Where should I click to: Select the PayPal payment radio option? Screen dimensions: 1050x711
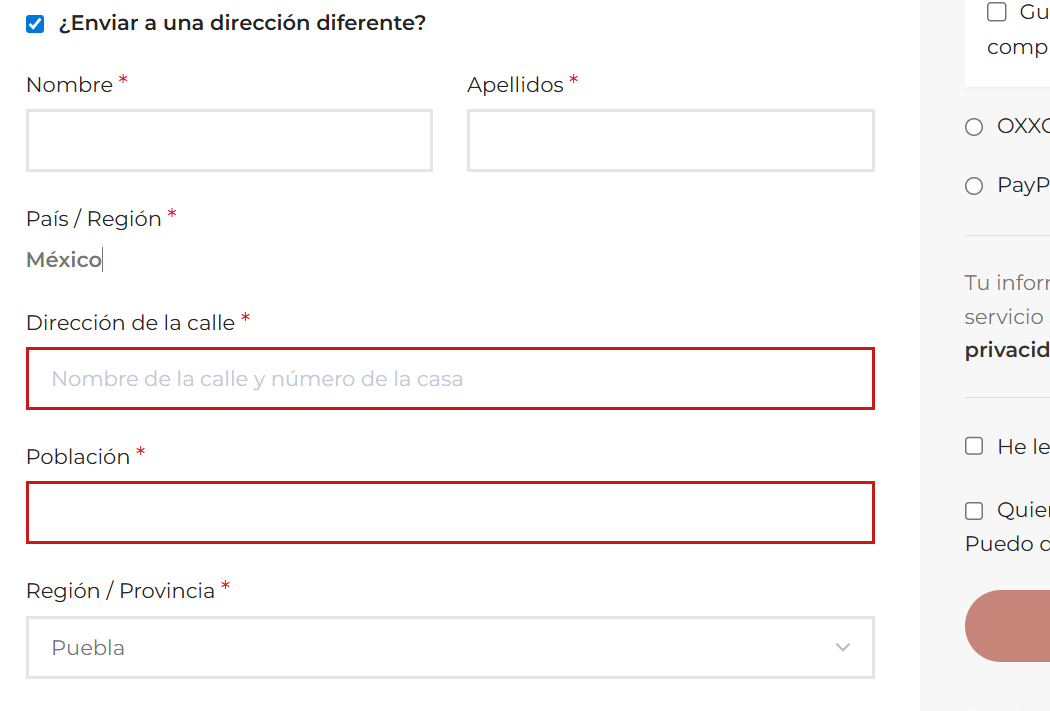974,186
